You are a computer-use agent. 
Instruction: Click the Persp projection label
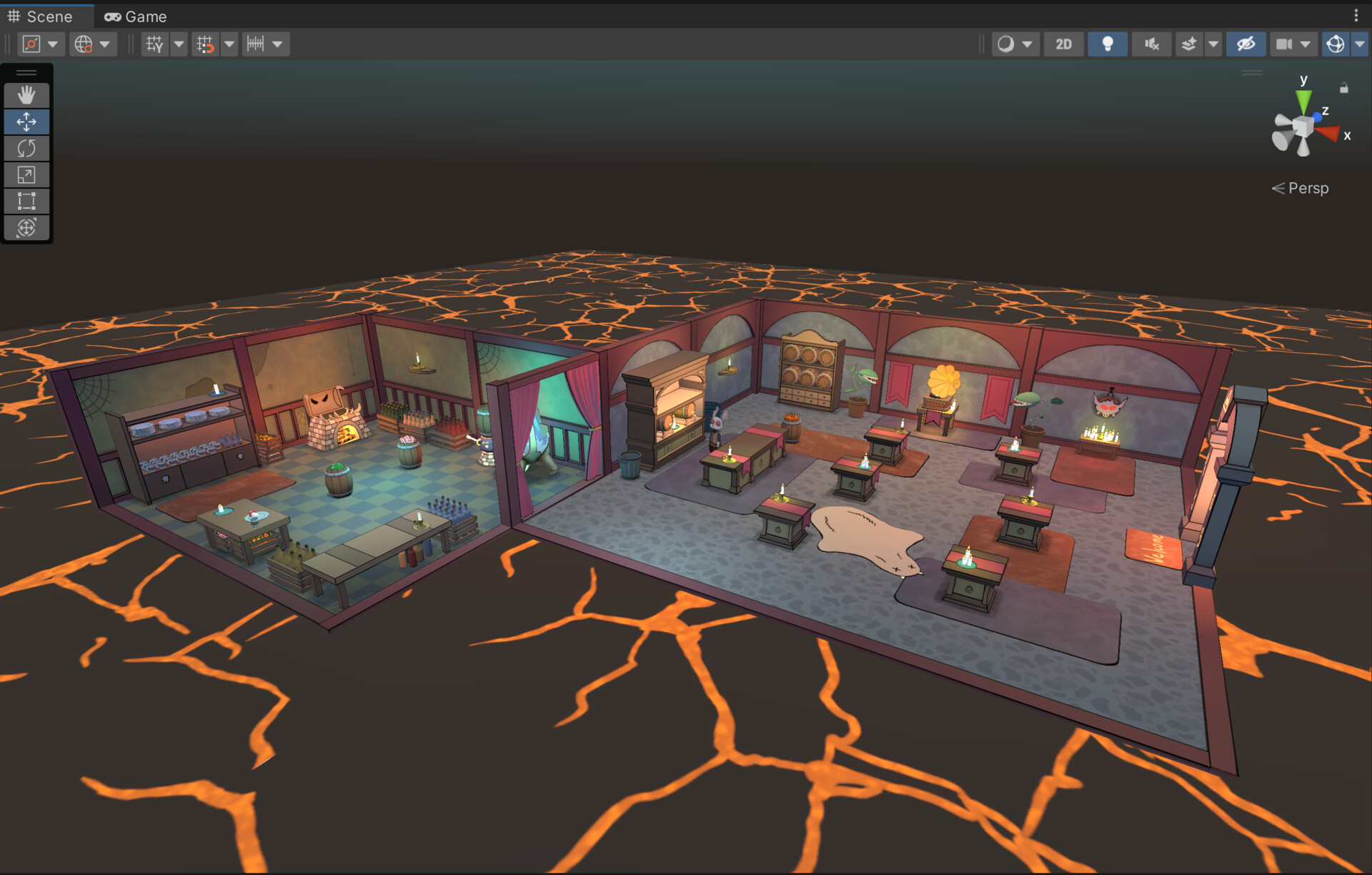[1307, 188]
